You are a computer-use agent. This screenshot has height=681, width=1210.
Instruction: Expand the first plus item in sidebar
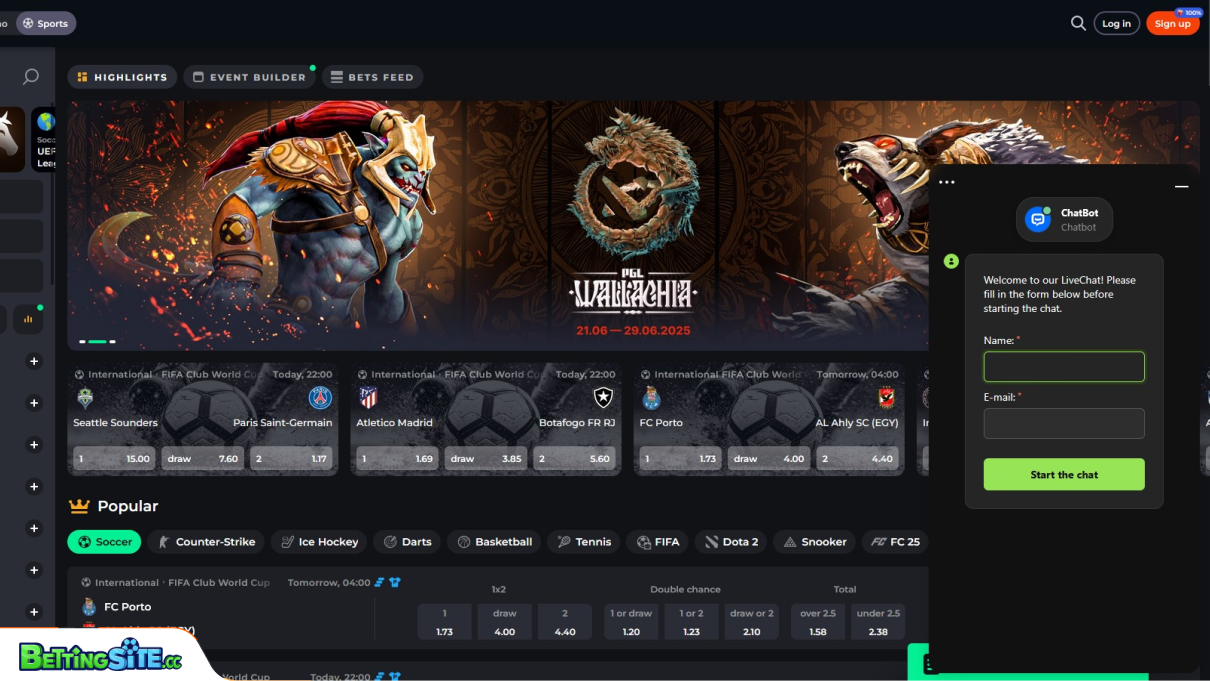click(x=34, y=361)
